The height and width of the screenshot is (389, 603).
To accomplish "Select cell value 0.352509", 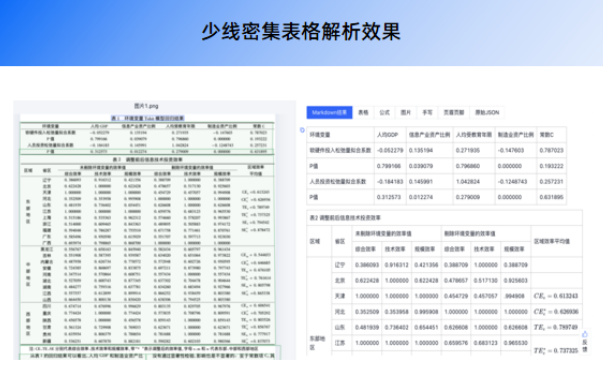I will (x=367, y=312).
